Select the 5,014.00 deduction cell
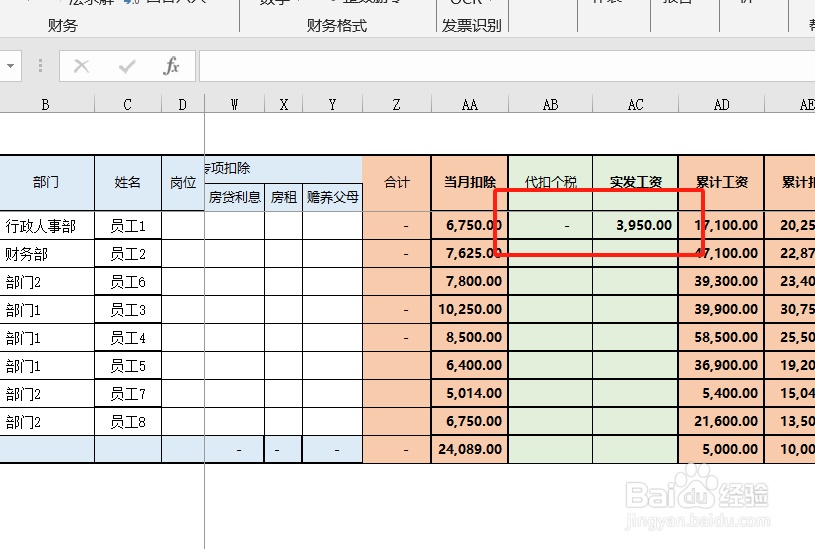The width and height of the screenshot is (815, 549). pos(469,394)
